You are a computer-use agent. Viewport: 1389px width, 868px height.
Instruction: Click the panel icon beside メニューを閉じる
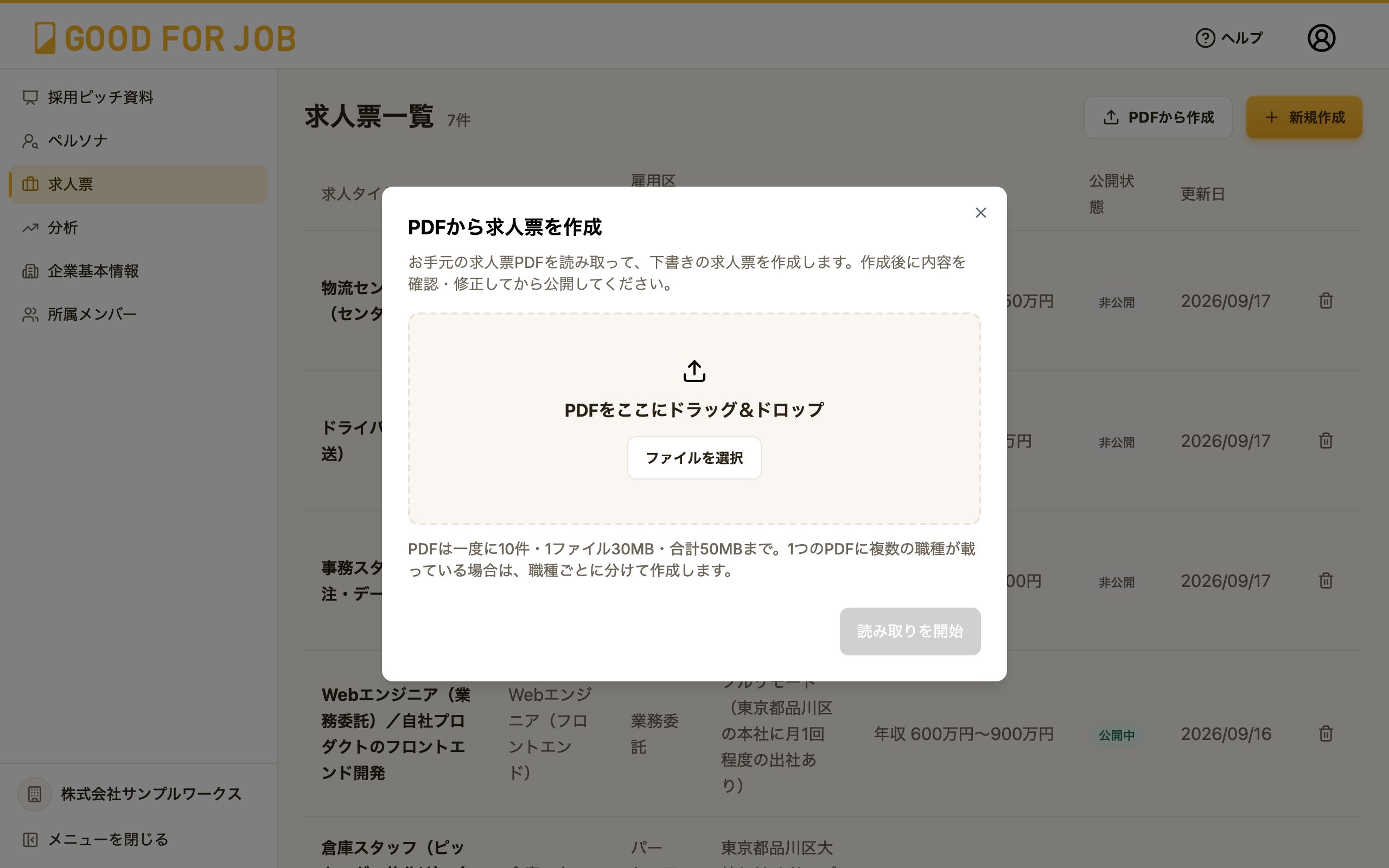[30, 840]
